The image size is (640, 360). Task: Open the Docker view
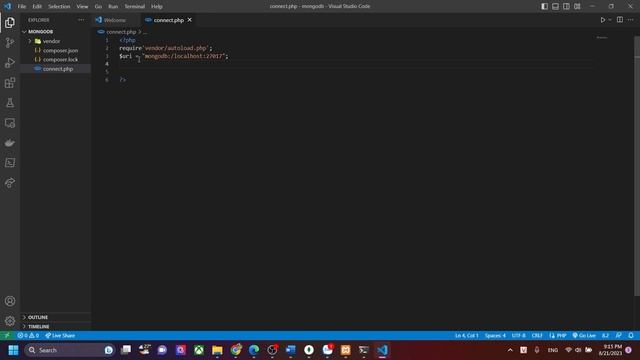[10, 143]
